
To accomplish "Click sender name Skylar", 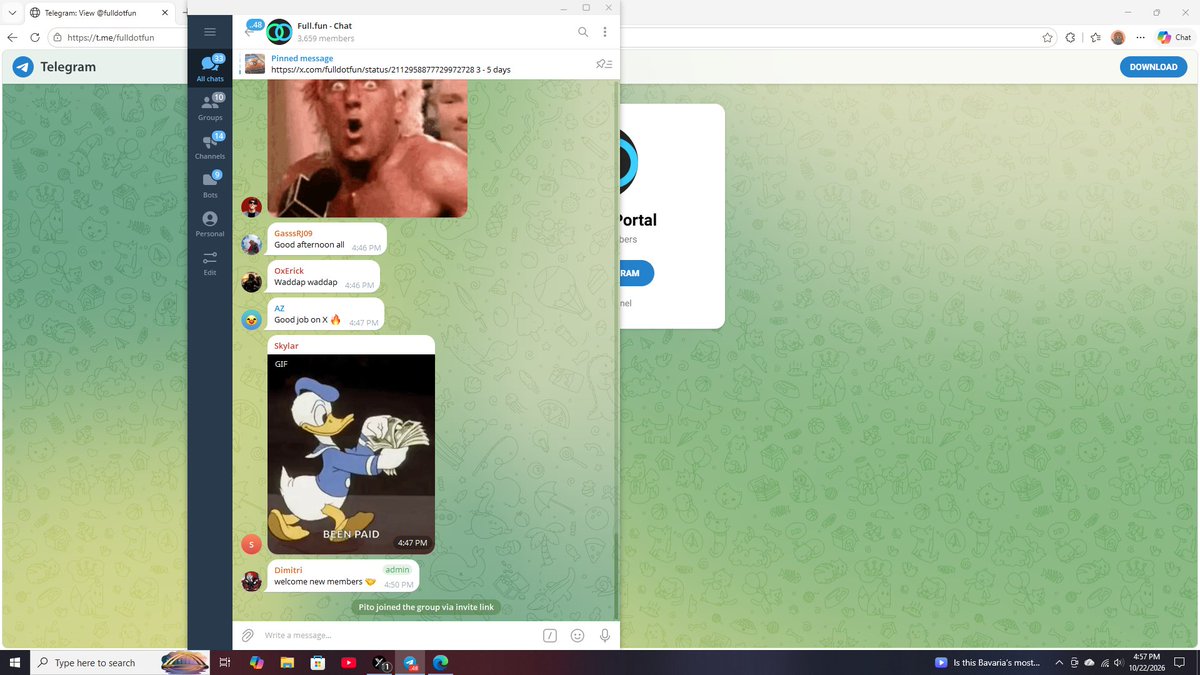I will 286,346.
